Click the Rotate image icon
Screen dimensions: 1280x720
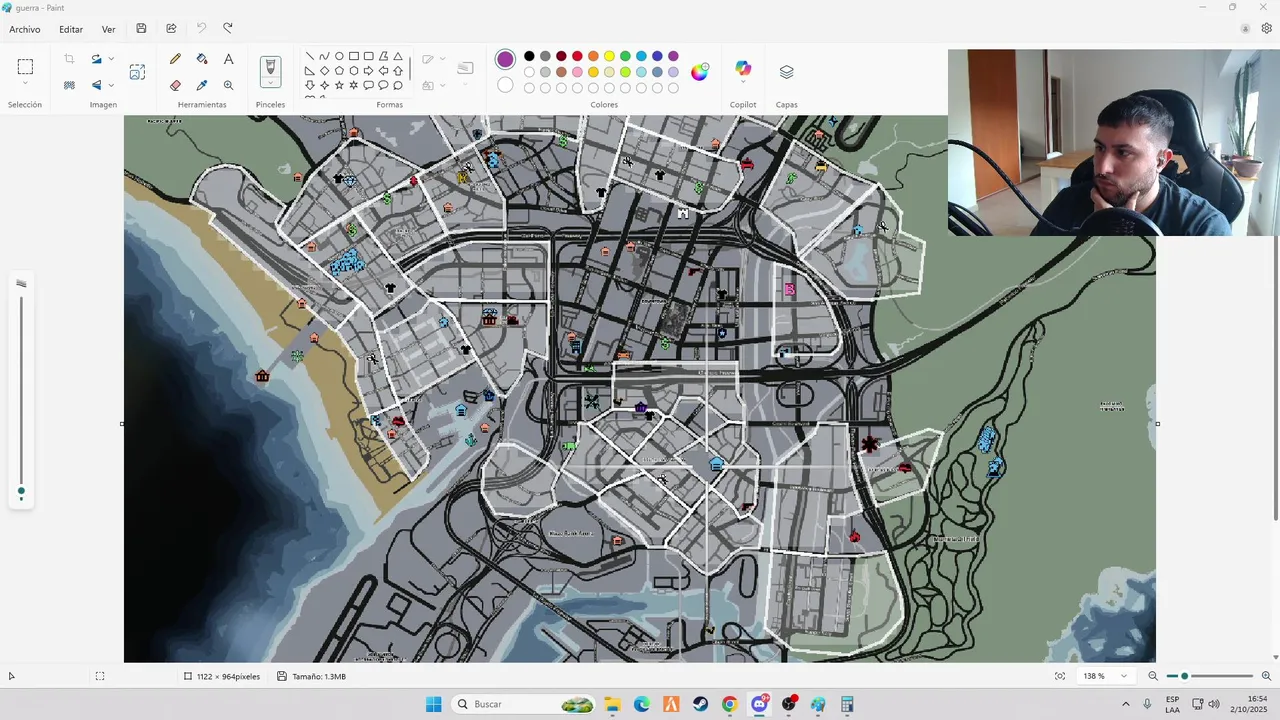(96, 59)
